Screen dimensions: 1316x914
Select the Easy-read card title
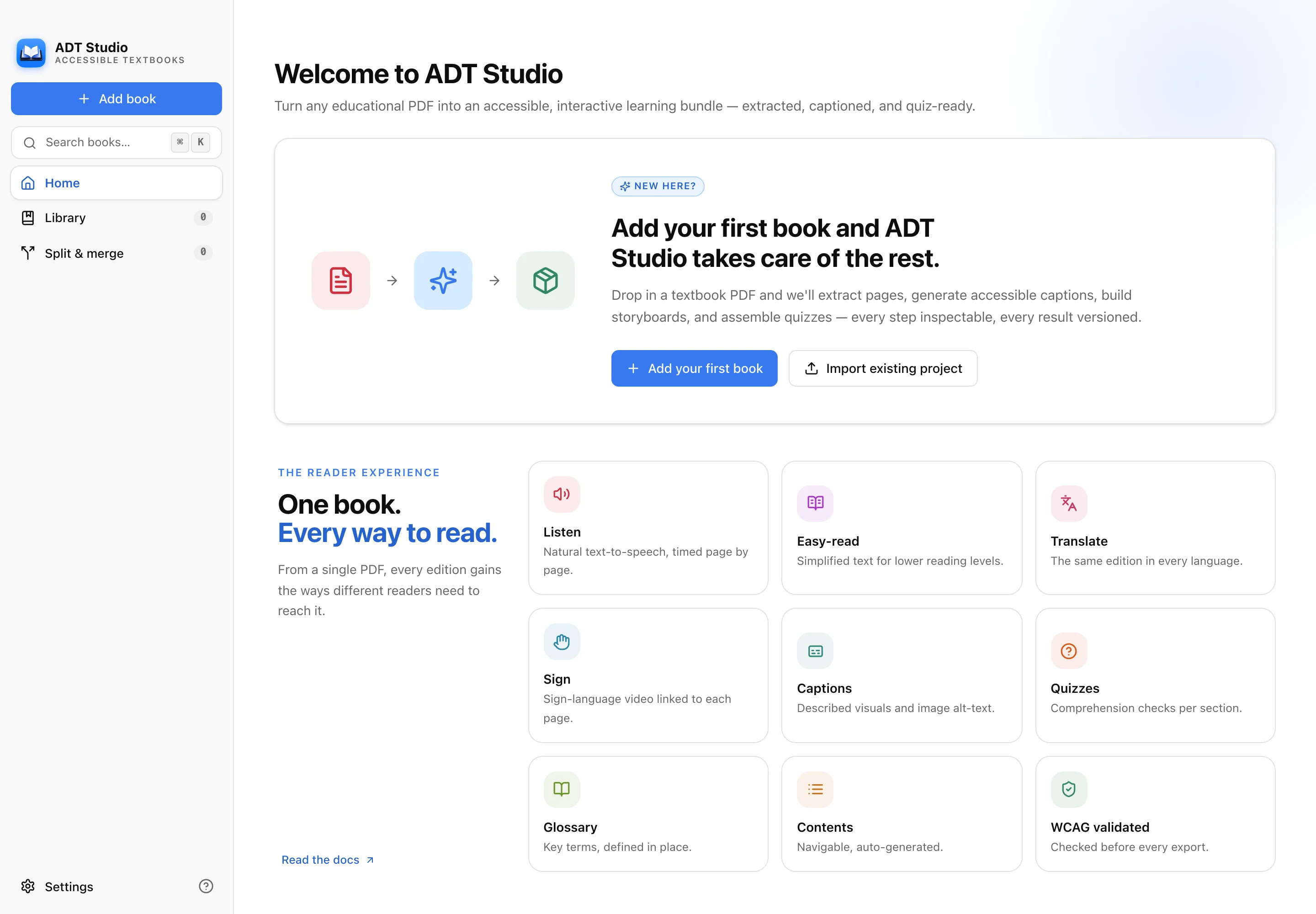(828, 541)
